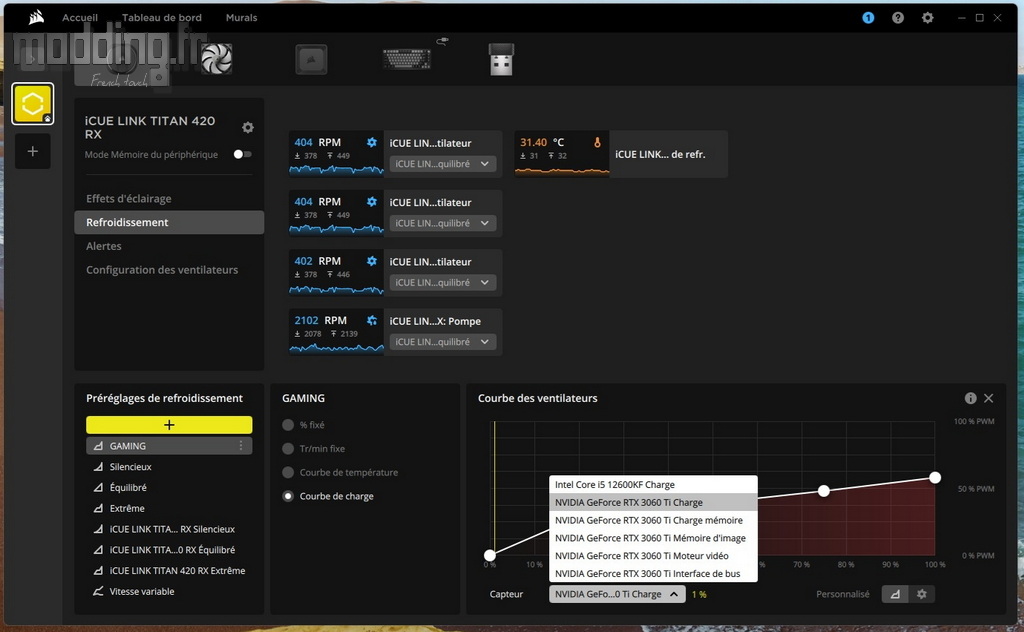This screenshot has width=1024, height=632.
Task: Expand the first fan preset dropdown
Action: pyautogui.click(x=443, y=164)
